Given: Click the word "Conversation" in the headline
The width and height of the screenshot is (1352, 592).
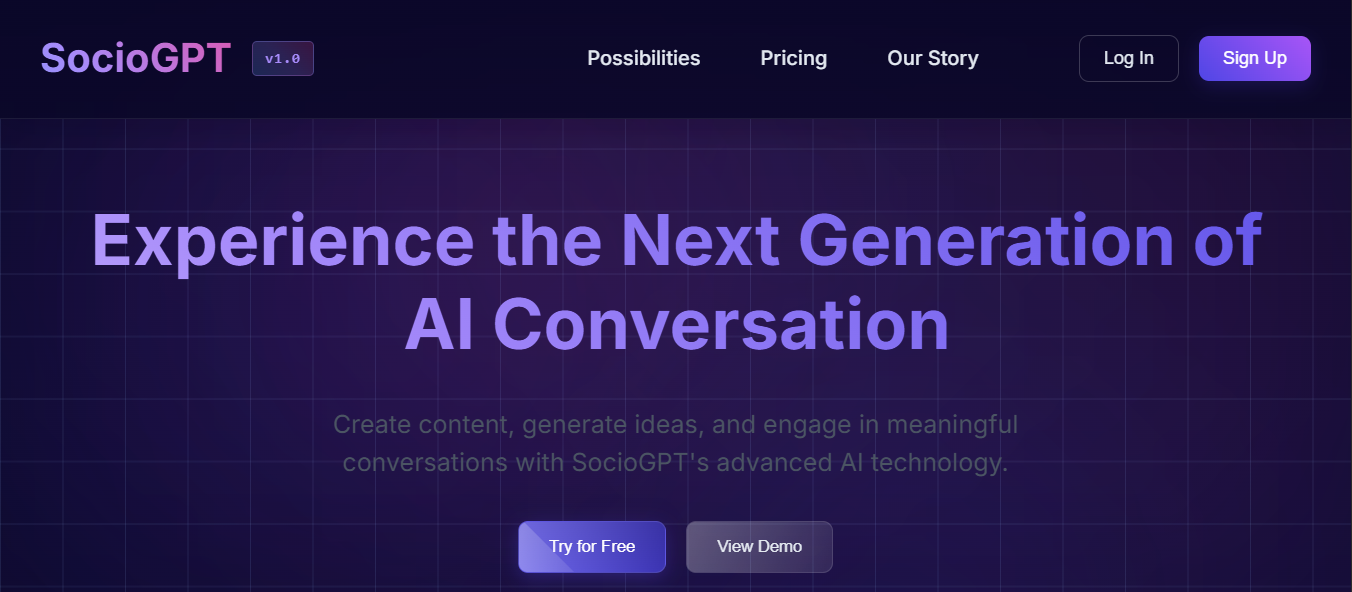Looking at the screenshot, I should (720, 324).
